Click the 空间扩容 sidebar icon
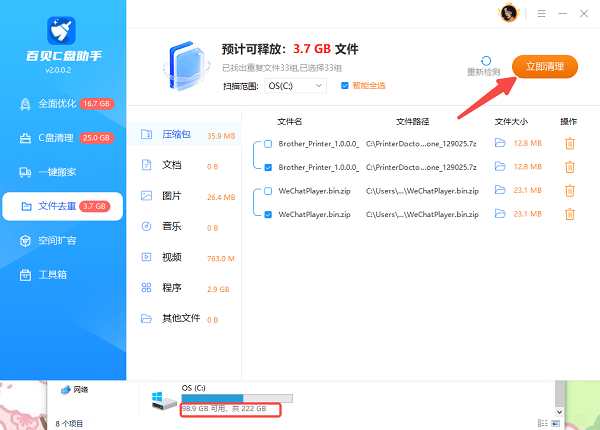600x430 pixels. [x=25, y=241]
